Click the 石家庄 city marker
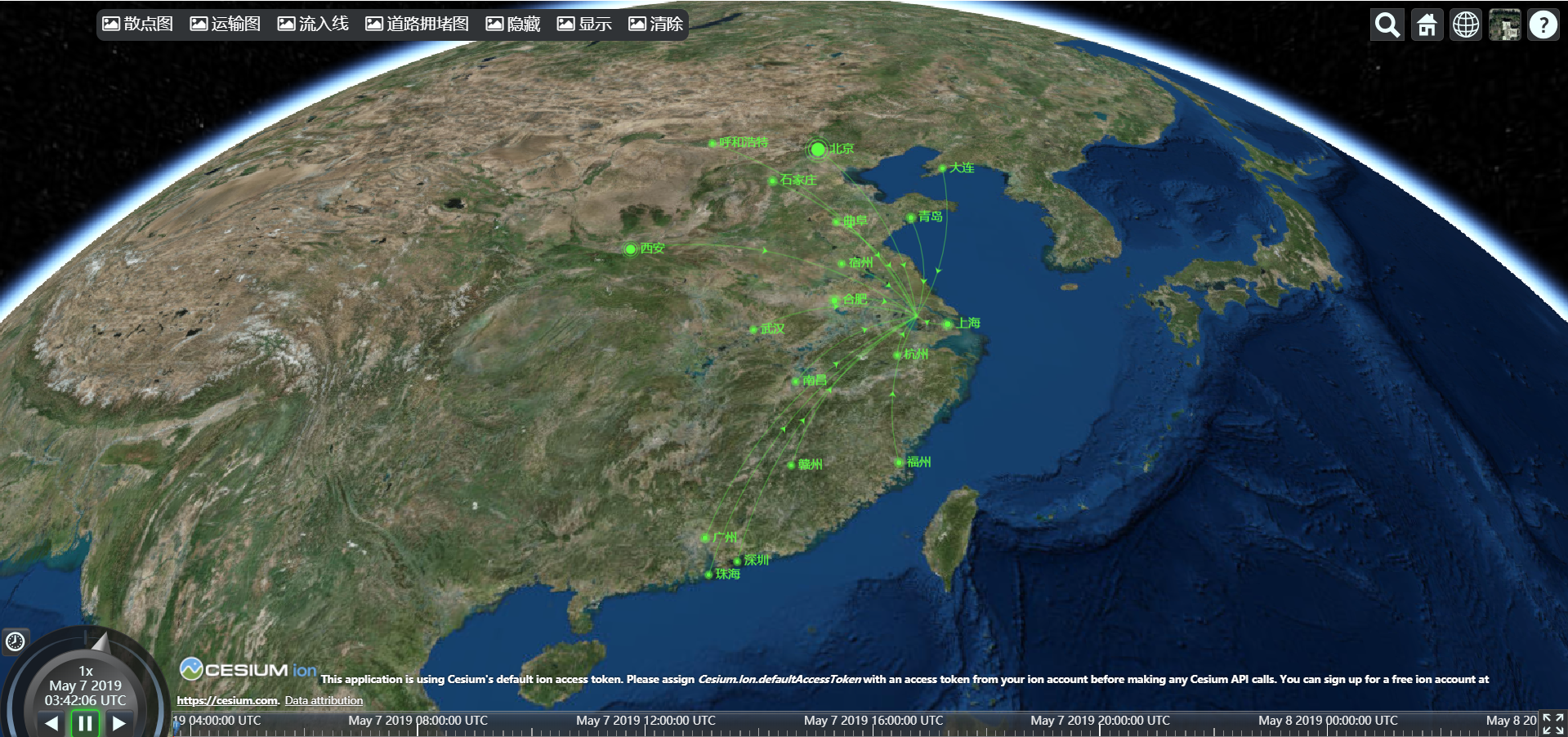Viewport: 1568px width, 737px height. [x=773, y=181]
